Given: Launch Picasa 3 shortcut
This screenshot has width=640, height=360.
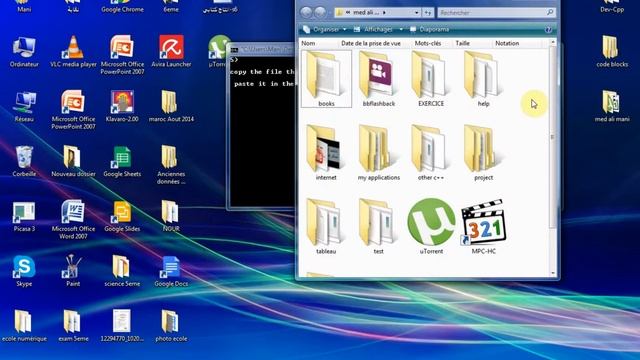Looking at the screenshot, I should (x=24, y=216).
